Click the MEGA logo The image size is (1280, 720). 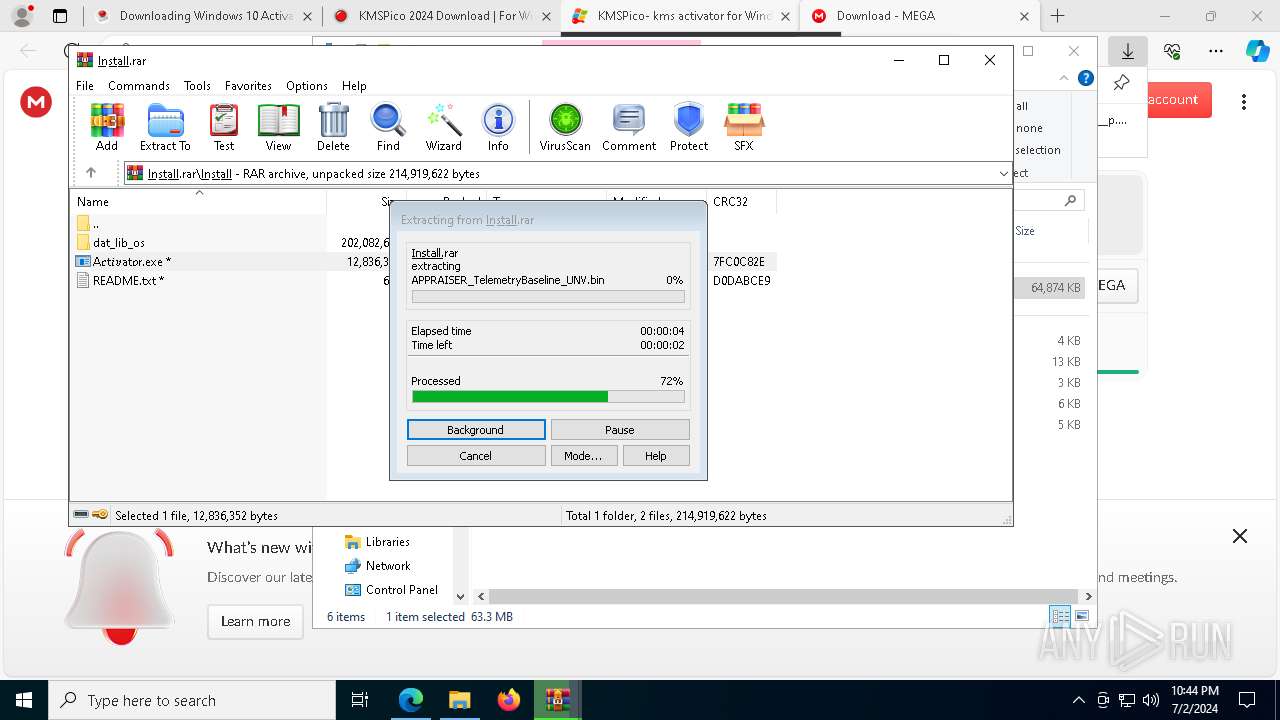tap(36, 101)
